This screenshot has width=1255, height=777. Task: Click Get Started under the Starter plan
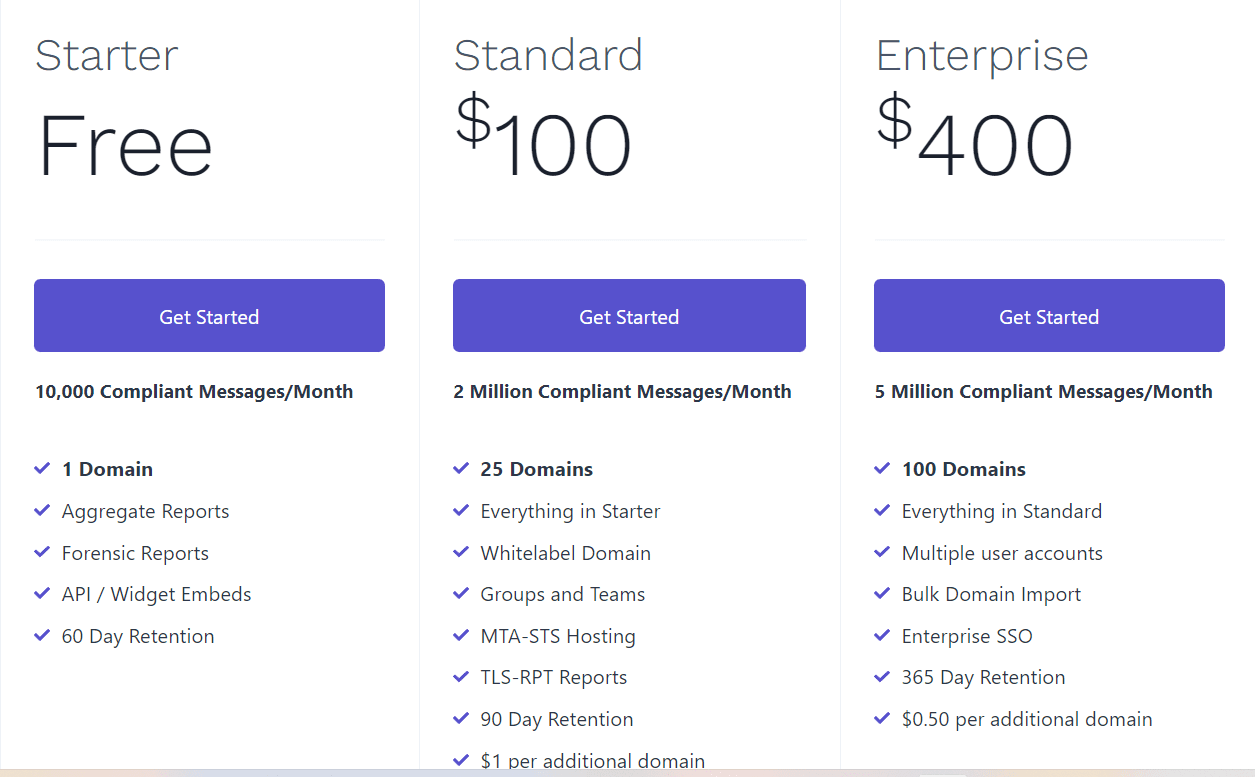click(209, 315)
